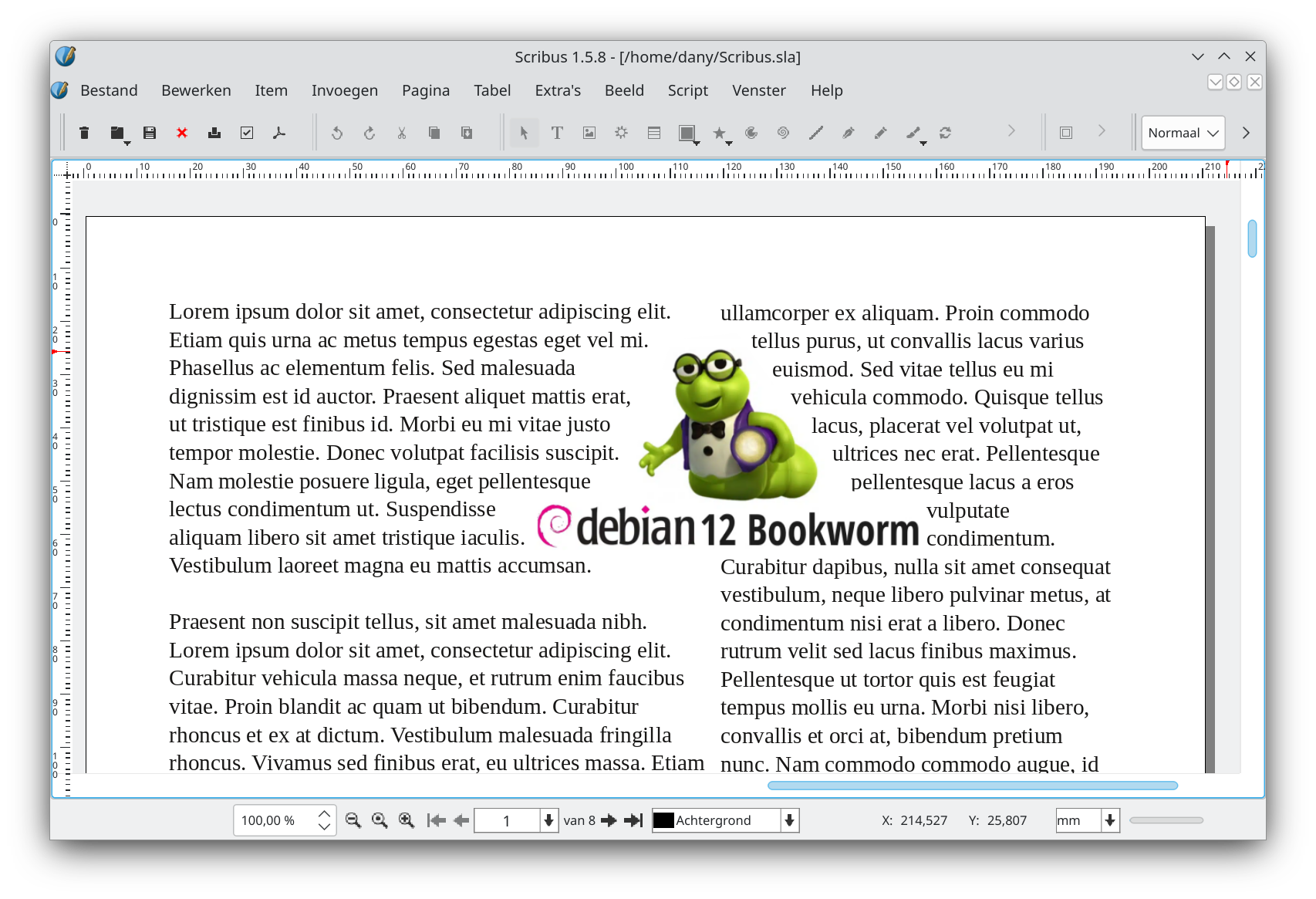
Task: Go to the next page
Action: 609,820
